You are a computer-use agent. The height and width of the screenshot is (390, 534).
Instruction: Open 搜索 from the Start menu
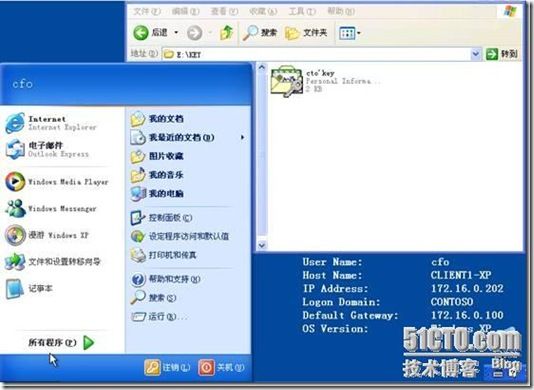[x=154, y=298]
